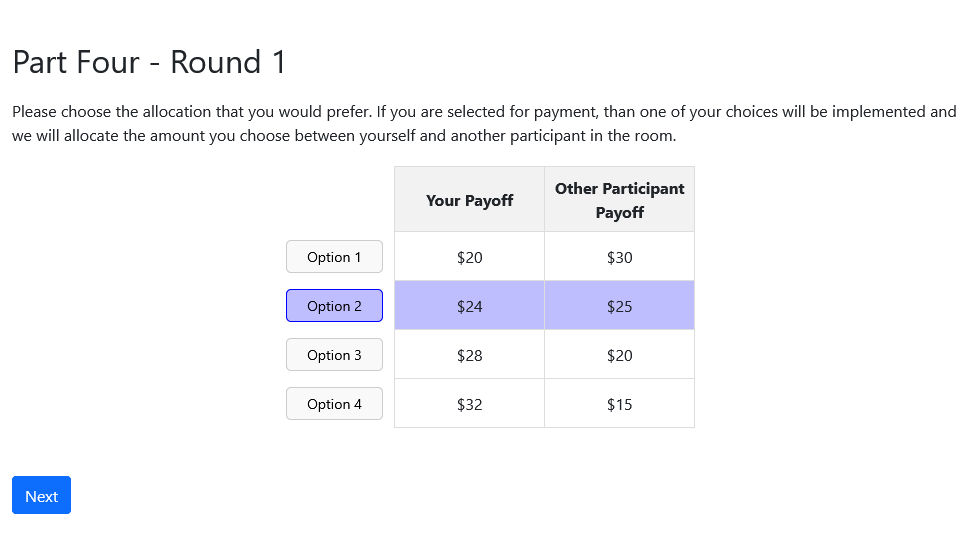Click the $28 Your Payoff cell
Image resolution: width=970 pixels, height=554 pixels.
[469, 355]
